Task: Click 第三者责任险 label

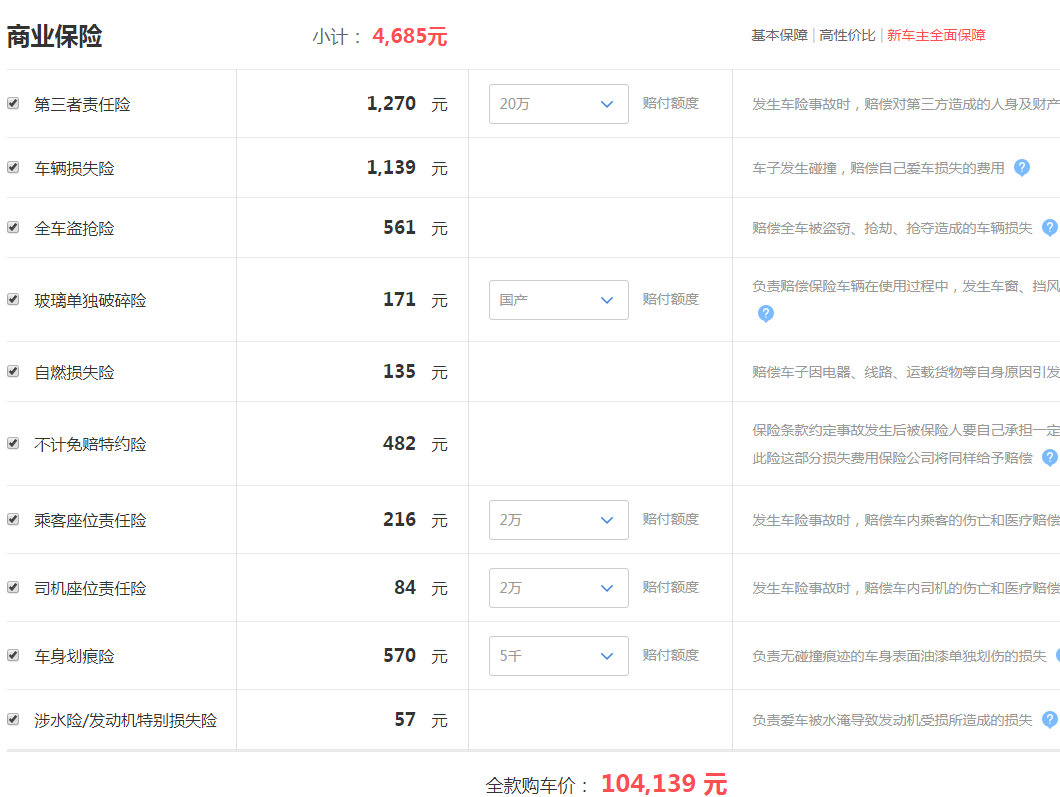Action: (82, 105)
